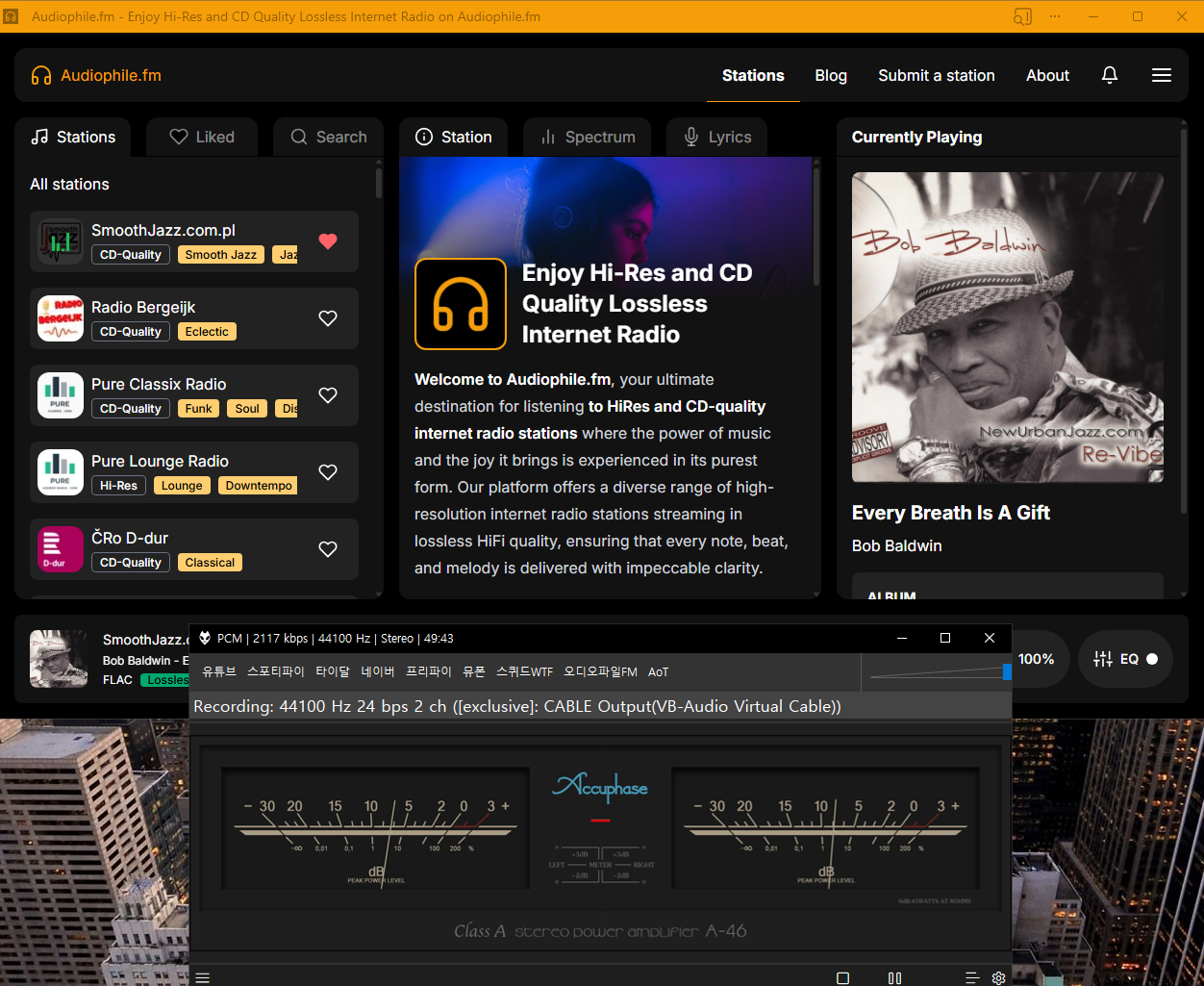Open the Lyrics tab
This screenshot has width=1204, height=986.
click(x=716, y=137)
